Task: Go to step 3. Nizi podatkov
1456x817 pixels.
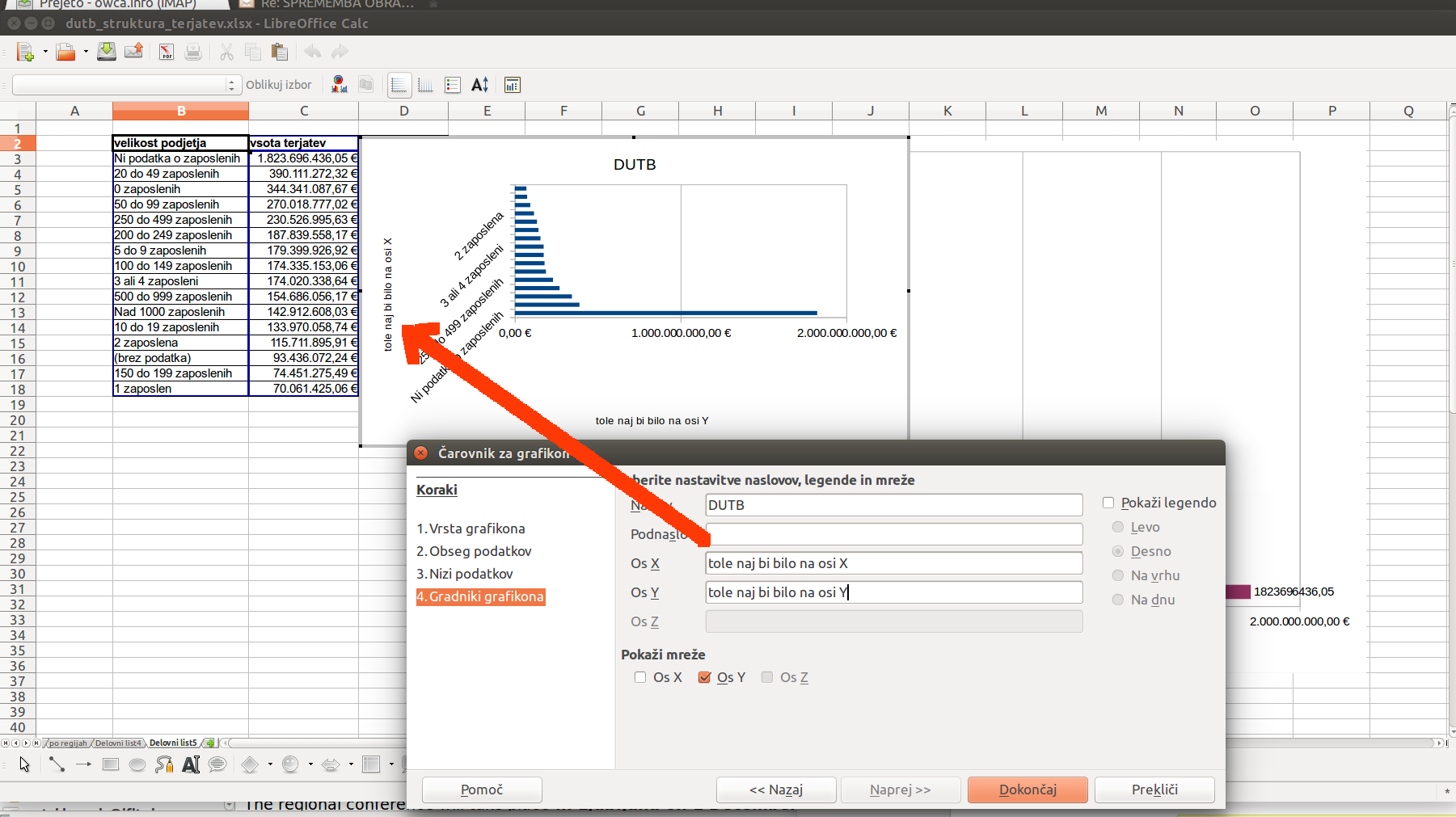Action: (465, 574)
